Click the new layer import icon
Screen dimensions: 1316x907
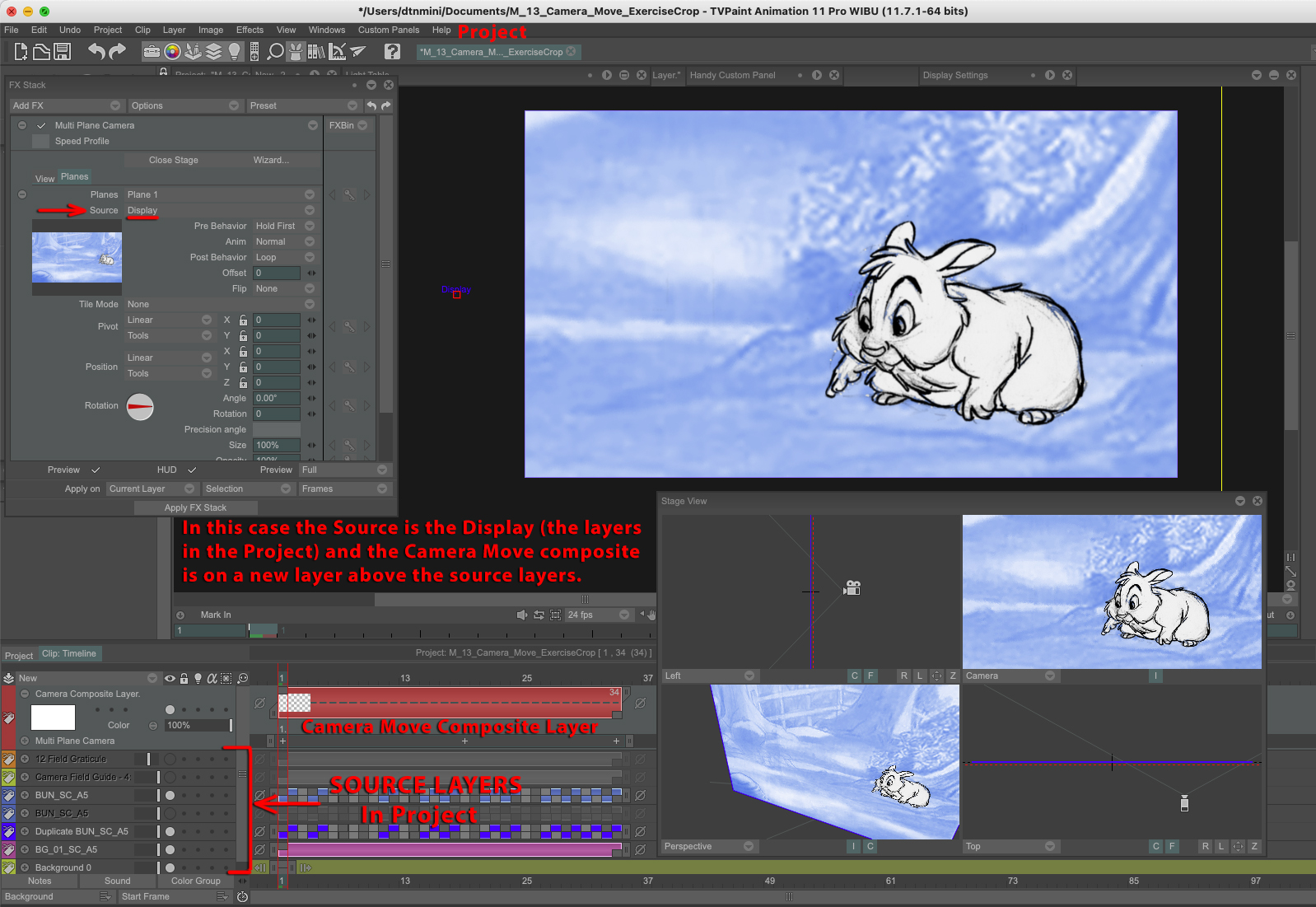pos(9,678)
